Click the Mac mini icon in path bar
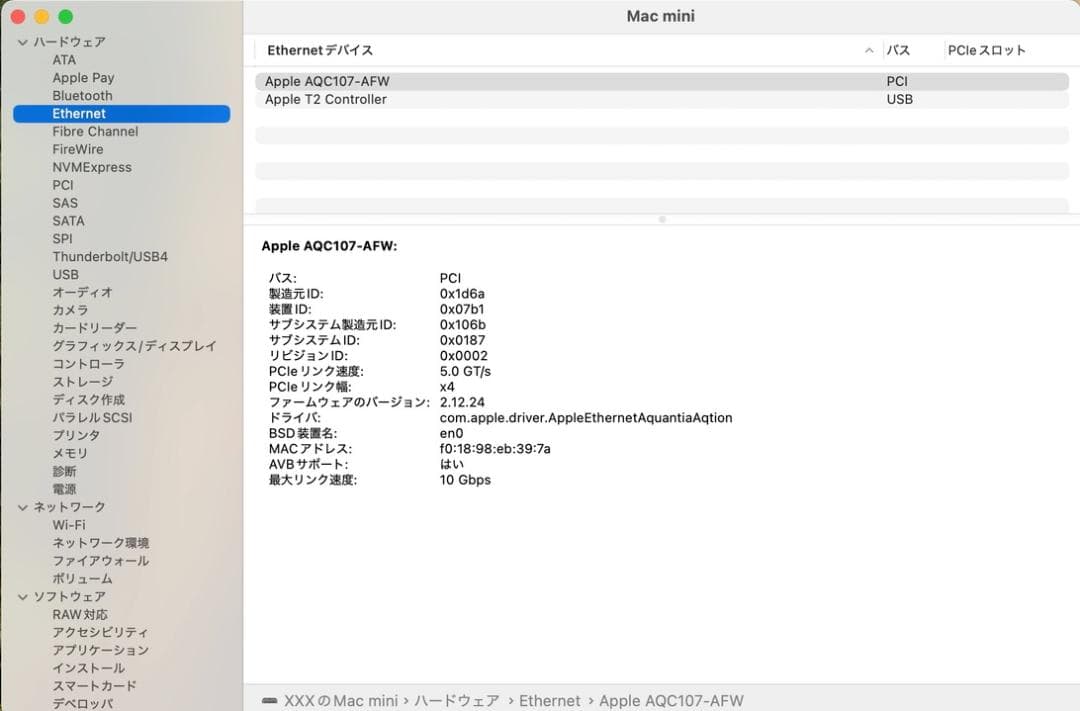1080x711 pixels. click(269, 701)
